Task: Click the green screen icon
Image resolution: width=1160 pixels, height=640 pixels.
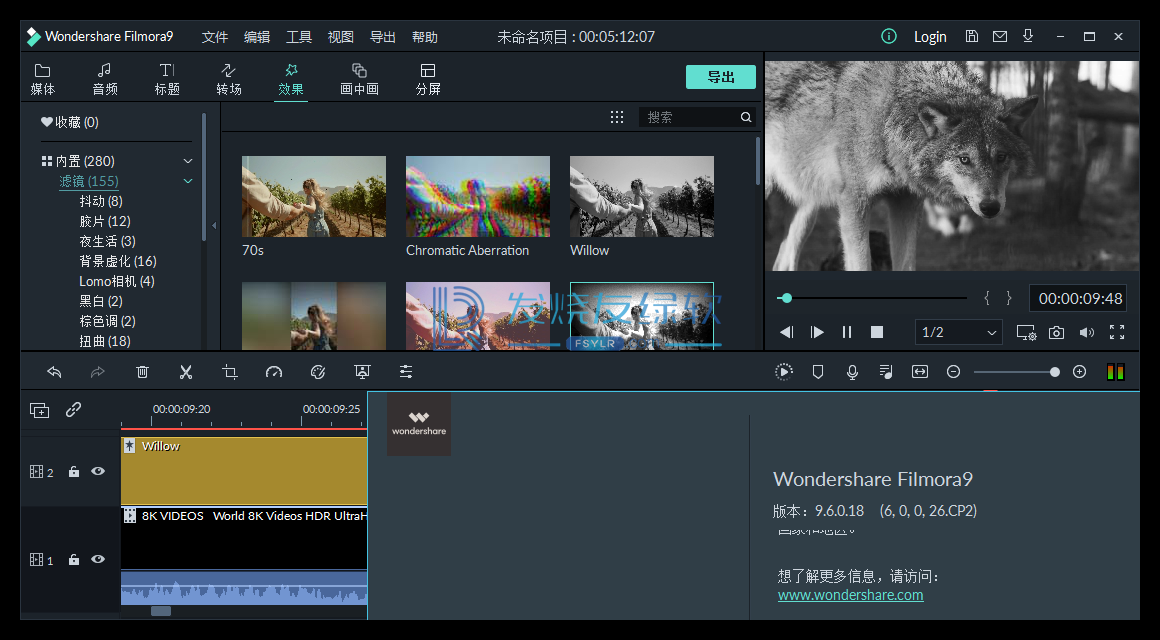Action: (362, 372)
